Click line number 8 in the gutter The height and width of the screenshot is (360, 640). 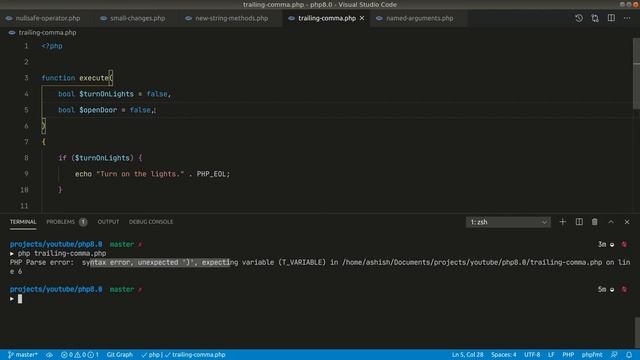tap(26, 158)
